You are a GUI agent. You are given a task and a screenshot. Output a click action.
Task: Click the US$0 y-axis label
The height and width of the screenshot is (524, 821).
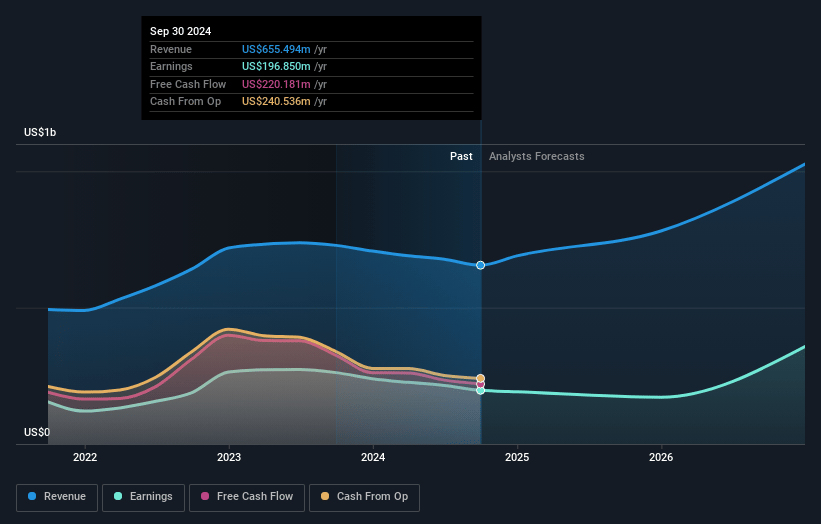[37, 432]
